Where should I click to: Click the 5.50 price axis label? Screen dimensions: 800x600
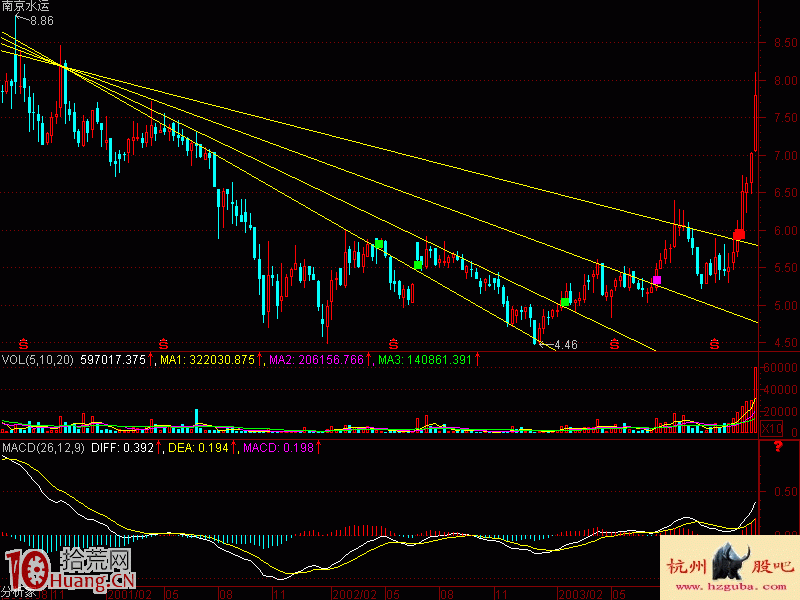[785, 268]
